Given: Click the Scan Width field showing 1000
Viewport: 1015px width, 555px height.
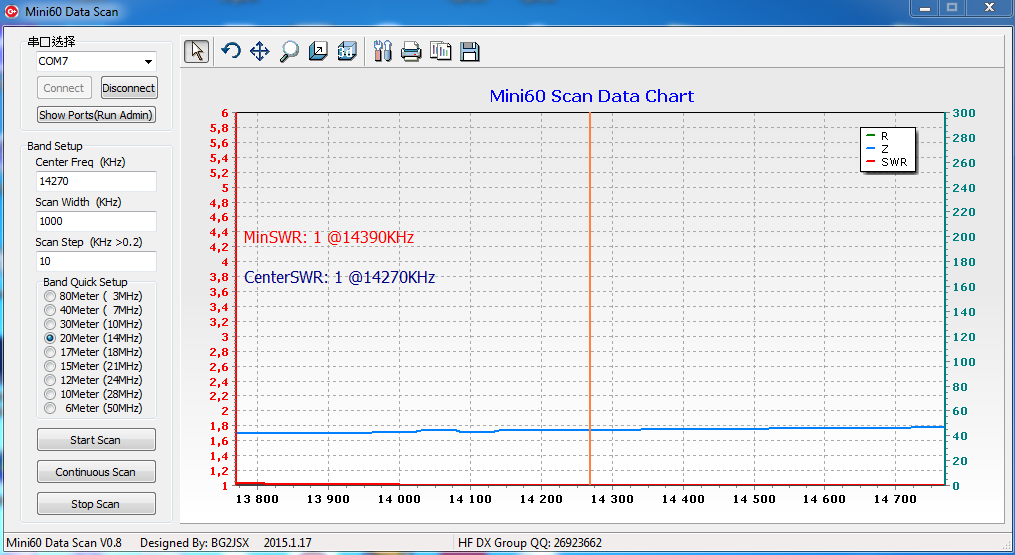Looking at the screenshot, I should pyautogui.click(x=96, y=221).
